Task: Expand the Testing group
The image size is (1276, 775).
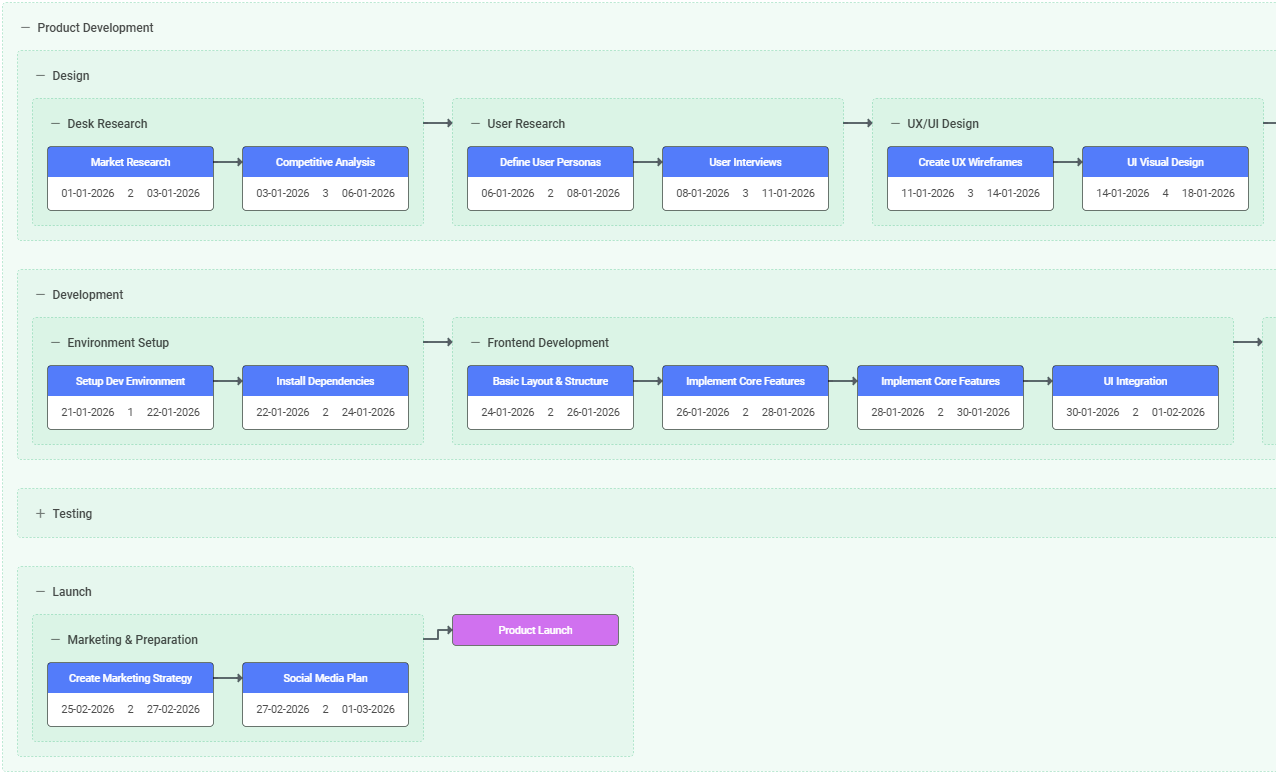Action: click(x=41, y=514)
